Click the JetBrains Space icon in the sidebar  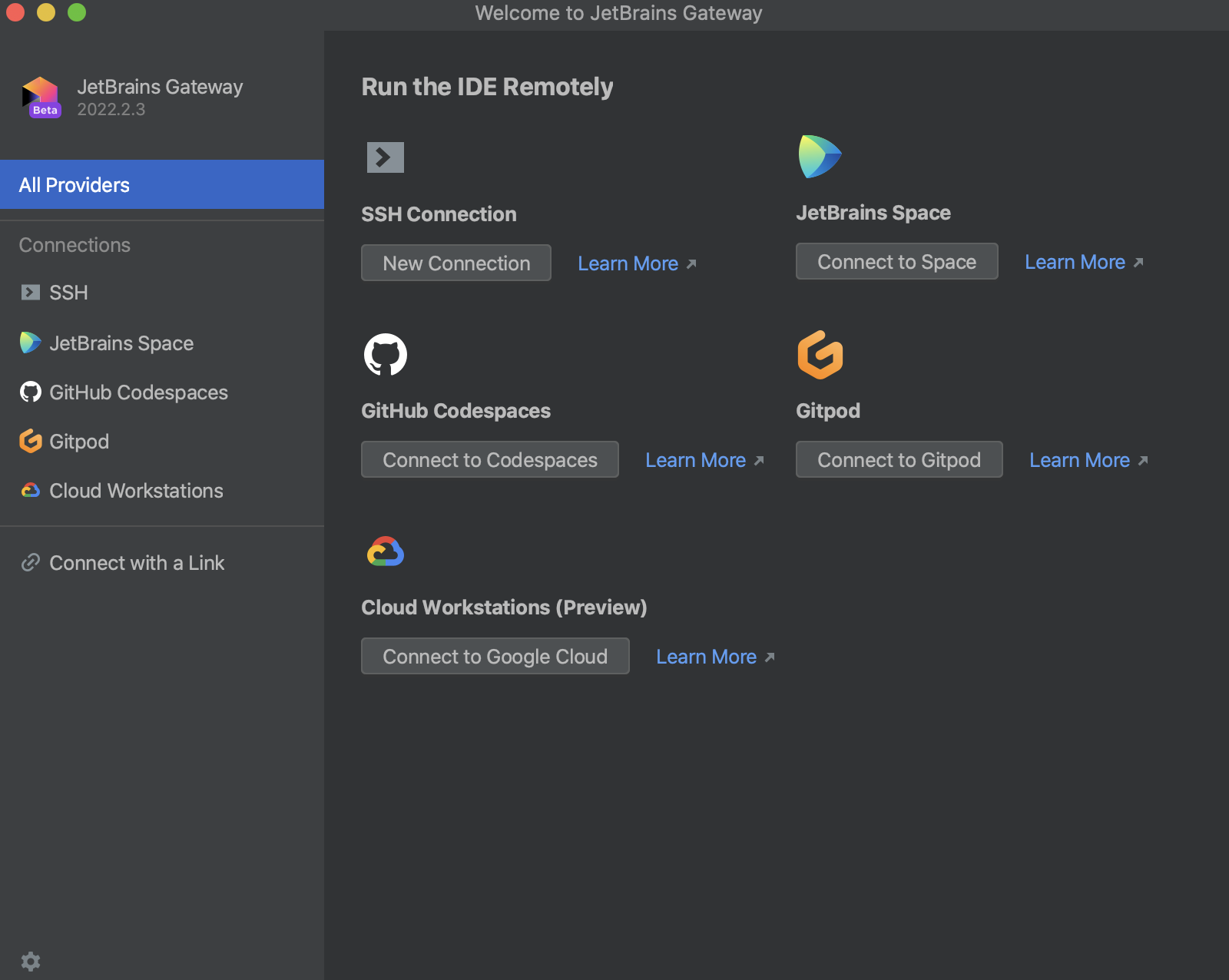click(29, 343)
